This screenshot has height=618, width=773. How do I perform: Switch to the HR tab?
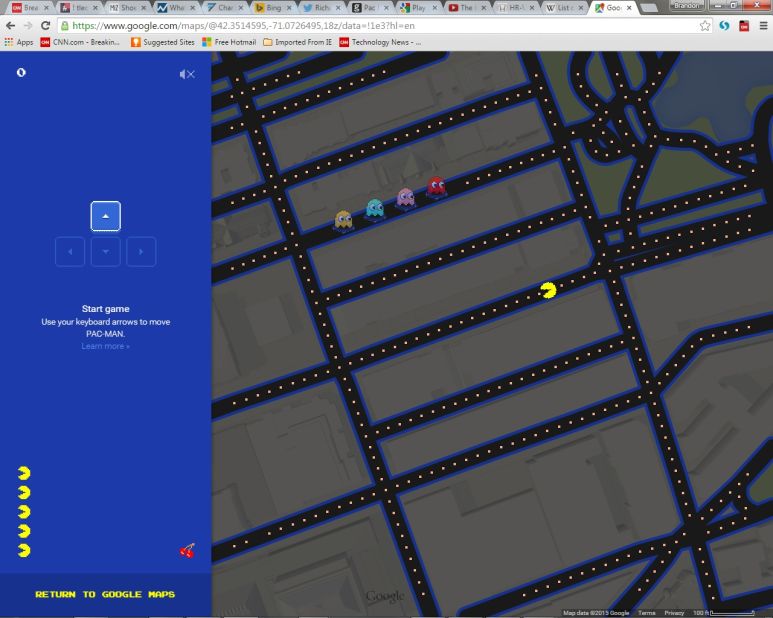515,7
